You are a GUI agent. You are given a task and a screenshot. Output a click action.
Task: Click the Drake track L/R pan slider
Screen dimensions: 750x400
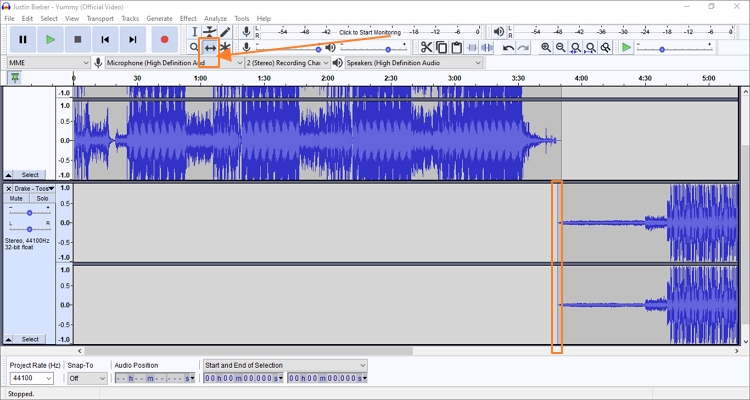(x=30, y=229)
